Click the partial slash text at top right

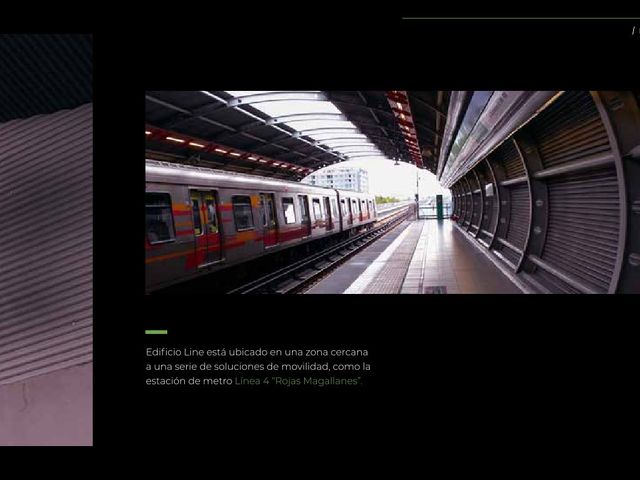636,30
